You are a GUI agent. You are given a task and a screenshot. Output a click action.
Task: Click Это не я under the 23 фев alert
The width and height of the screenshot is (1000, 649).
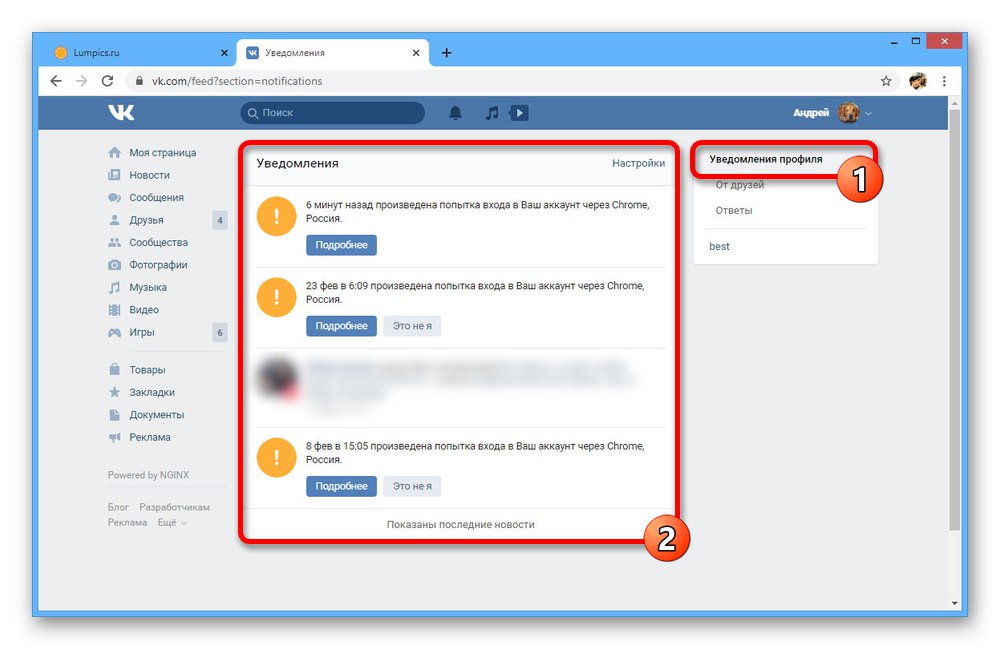point(412,326)
